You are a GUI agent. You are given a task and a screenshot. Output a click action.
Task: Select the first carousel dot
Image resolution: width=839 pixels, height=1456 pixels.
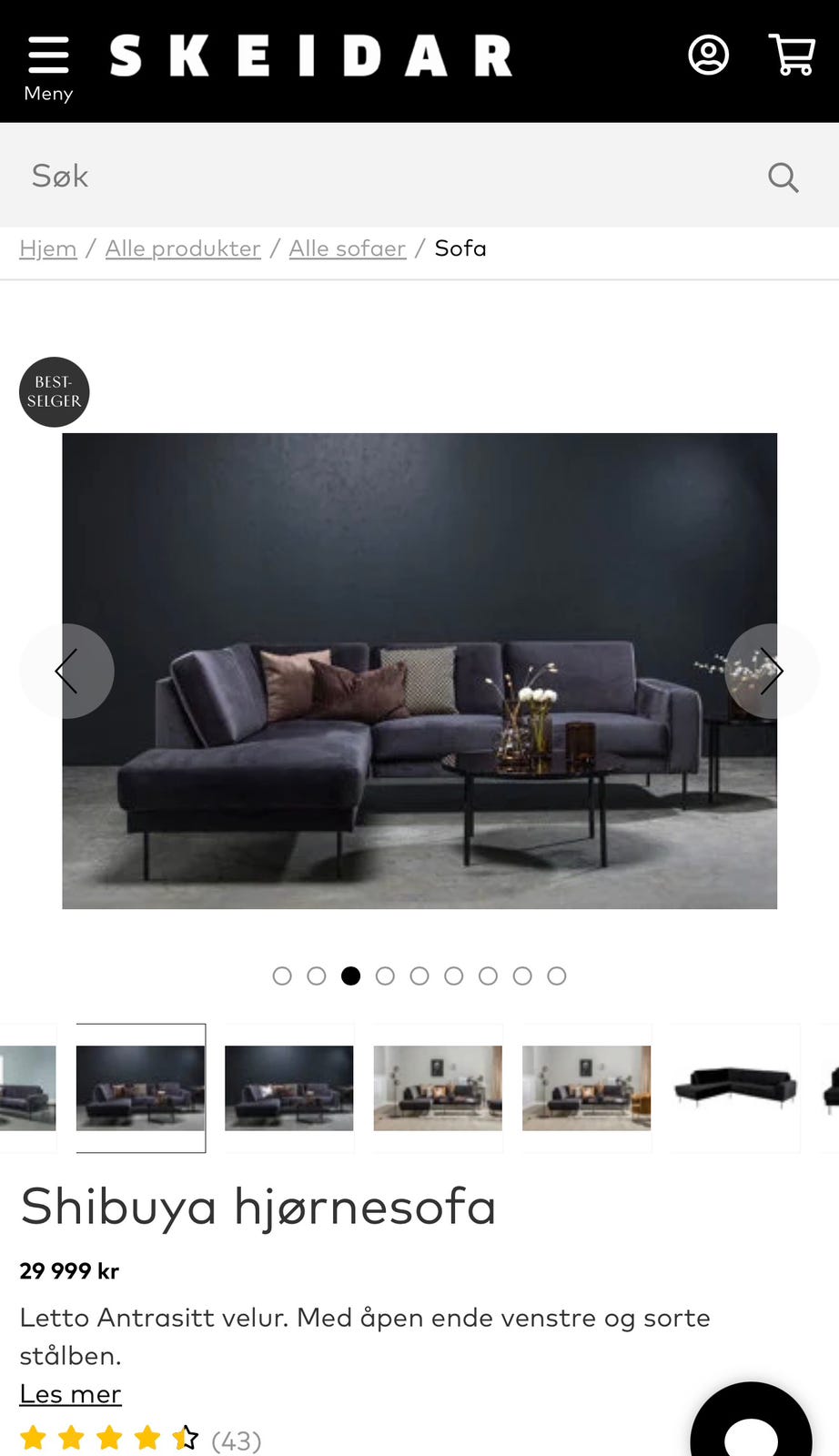coord(282,976)
